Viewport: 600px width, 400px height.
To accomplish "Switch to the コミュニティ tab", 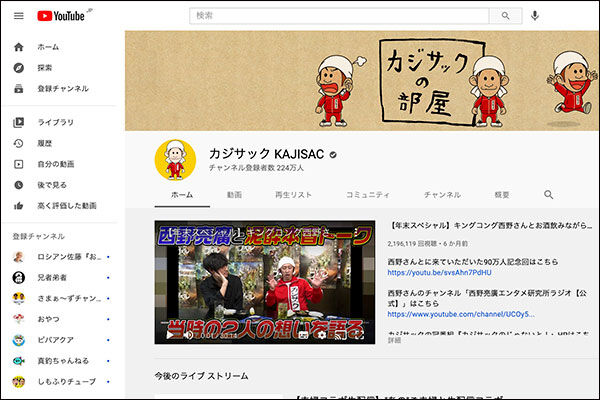I will pos(367,195).
